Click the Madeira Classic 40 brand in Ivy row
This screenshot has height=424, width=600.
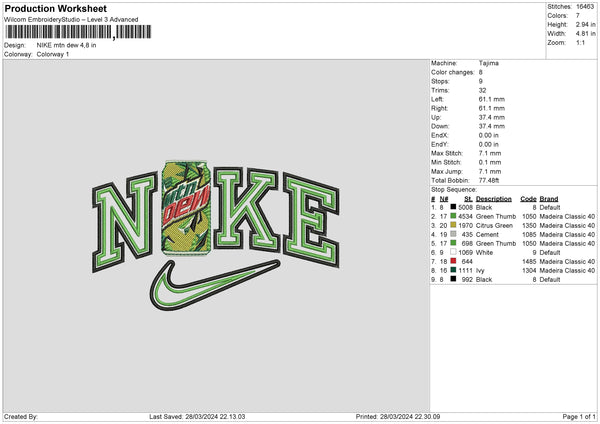[567, 271]
